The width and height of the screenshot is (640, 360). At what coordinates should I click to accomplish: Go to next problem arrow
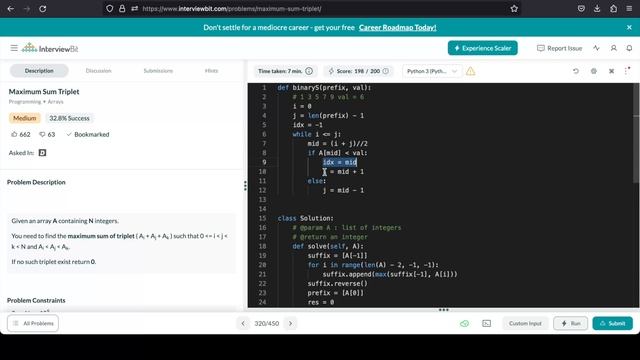[291, 323]
